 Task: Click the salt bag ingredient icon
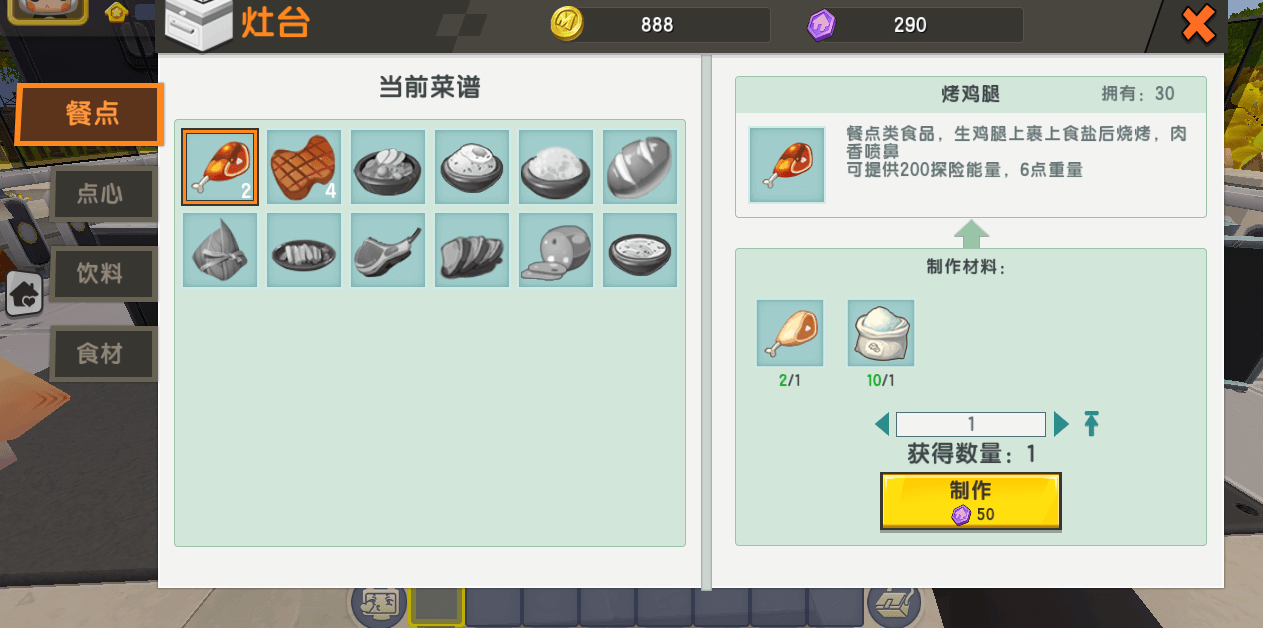pos(881,333)
